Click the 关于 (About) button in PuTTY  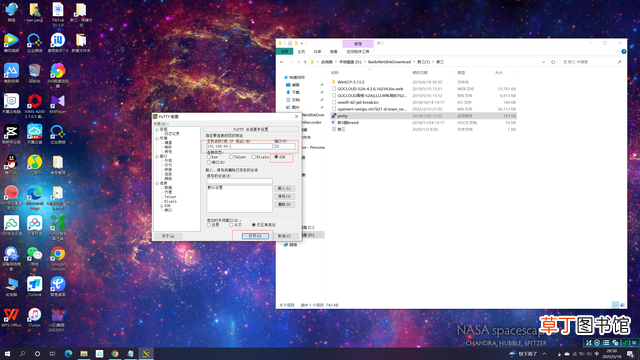click(168, 236)
